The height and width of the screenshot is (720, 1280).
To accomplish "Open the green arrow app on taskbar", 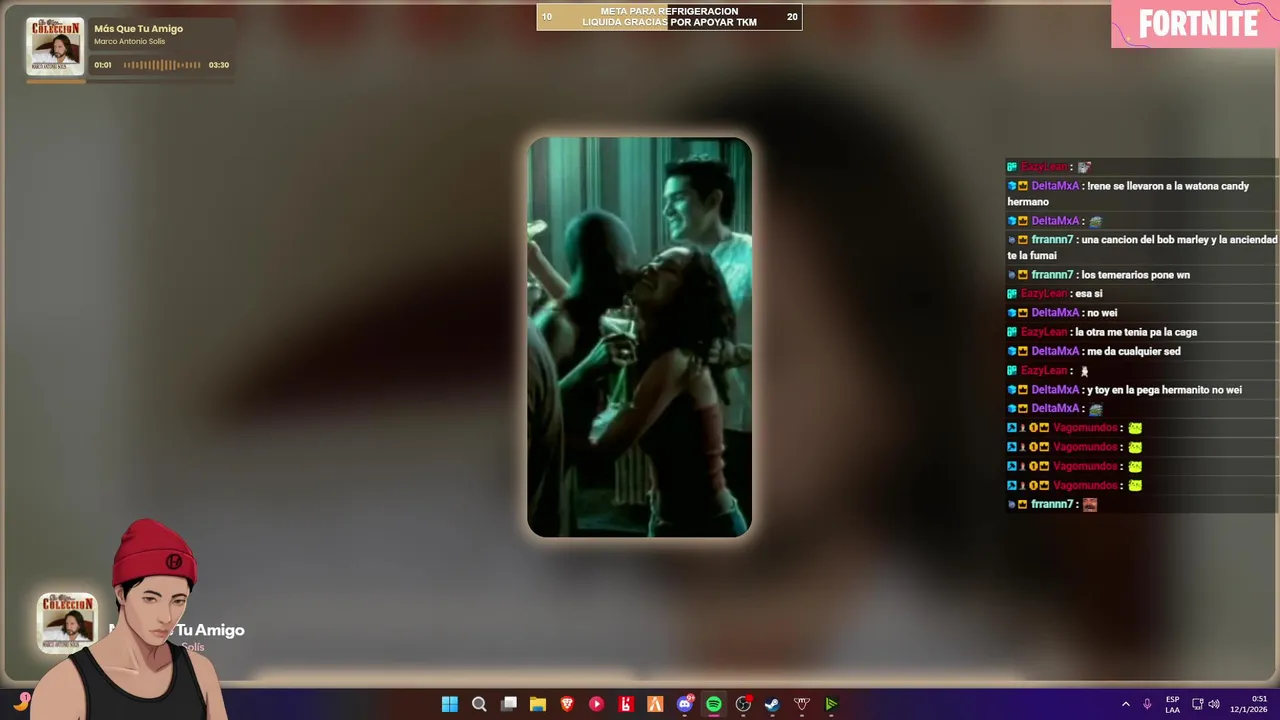I will click(x=831, y=704).
